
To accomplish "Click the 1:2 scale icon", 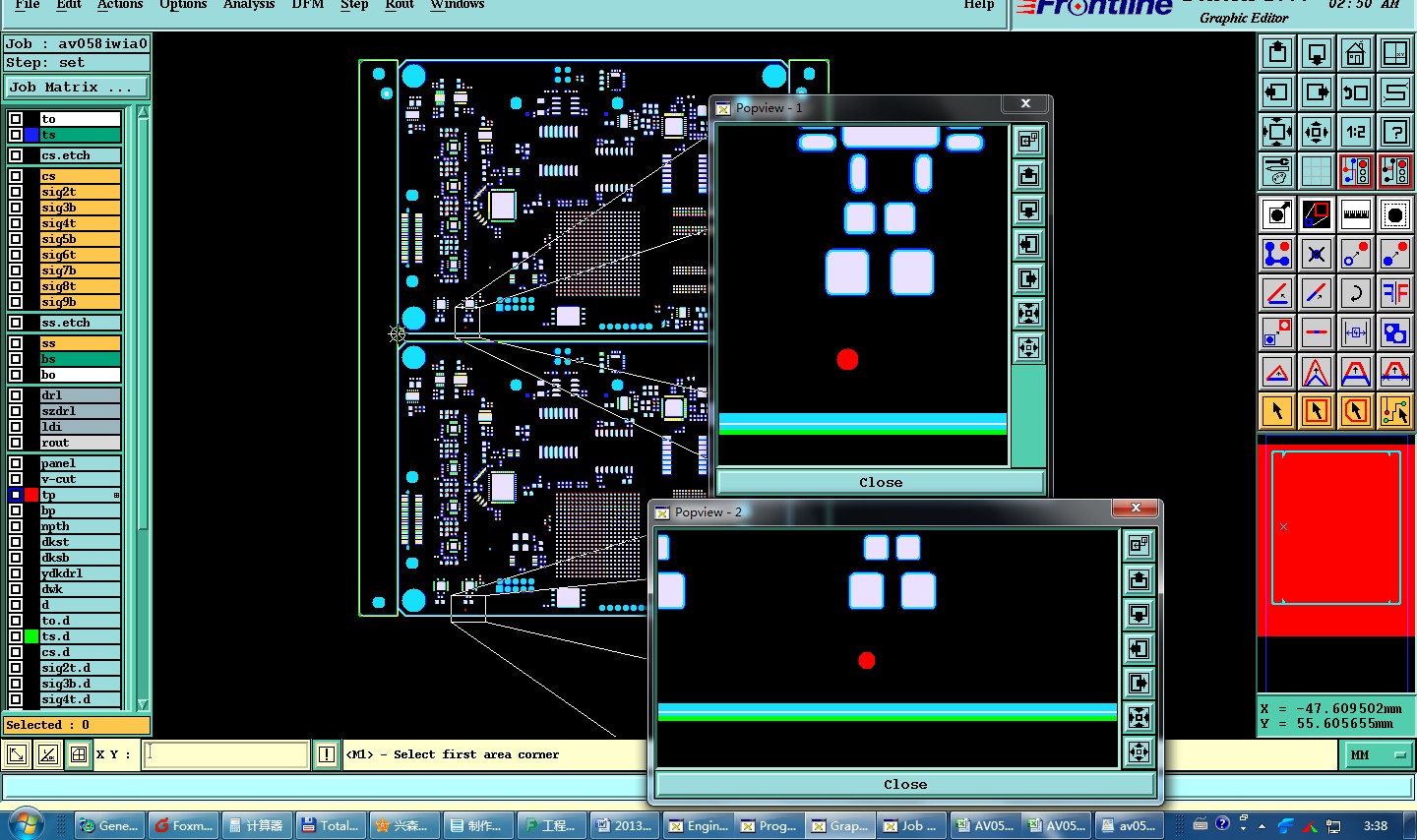I will [x=1356, y=132].
